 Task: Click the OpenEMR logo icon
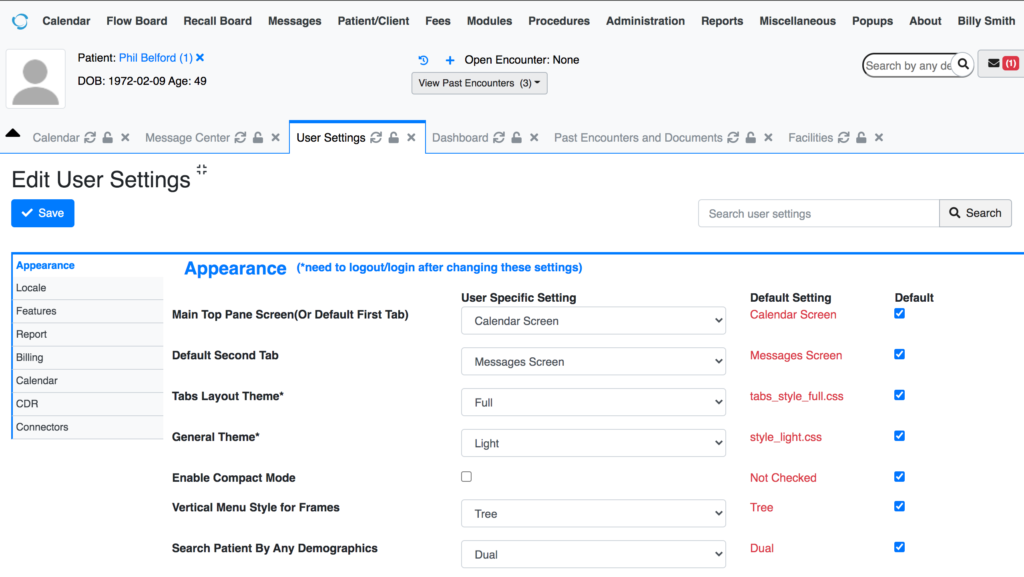point(20,21)
